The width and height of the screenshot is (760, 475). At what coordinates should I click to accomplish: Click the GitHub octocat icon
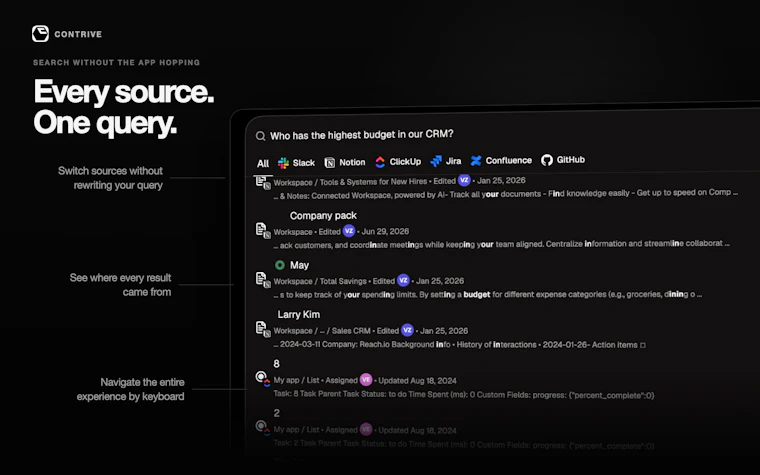click(547, 160)
